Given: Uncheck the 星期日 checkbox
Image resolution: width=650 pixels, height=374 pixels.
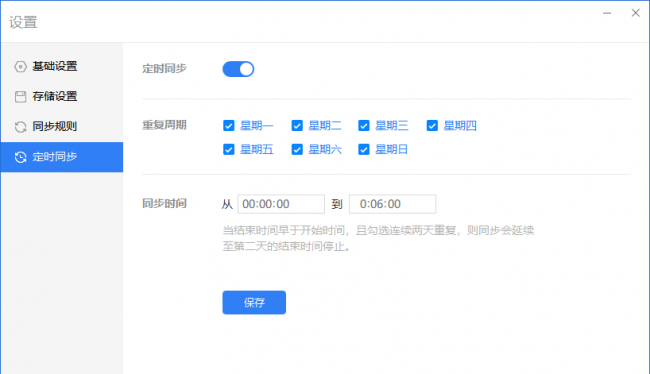Looking at the screenshot, I should 364,149.
